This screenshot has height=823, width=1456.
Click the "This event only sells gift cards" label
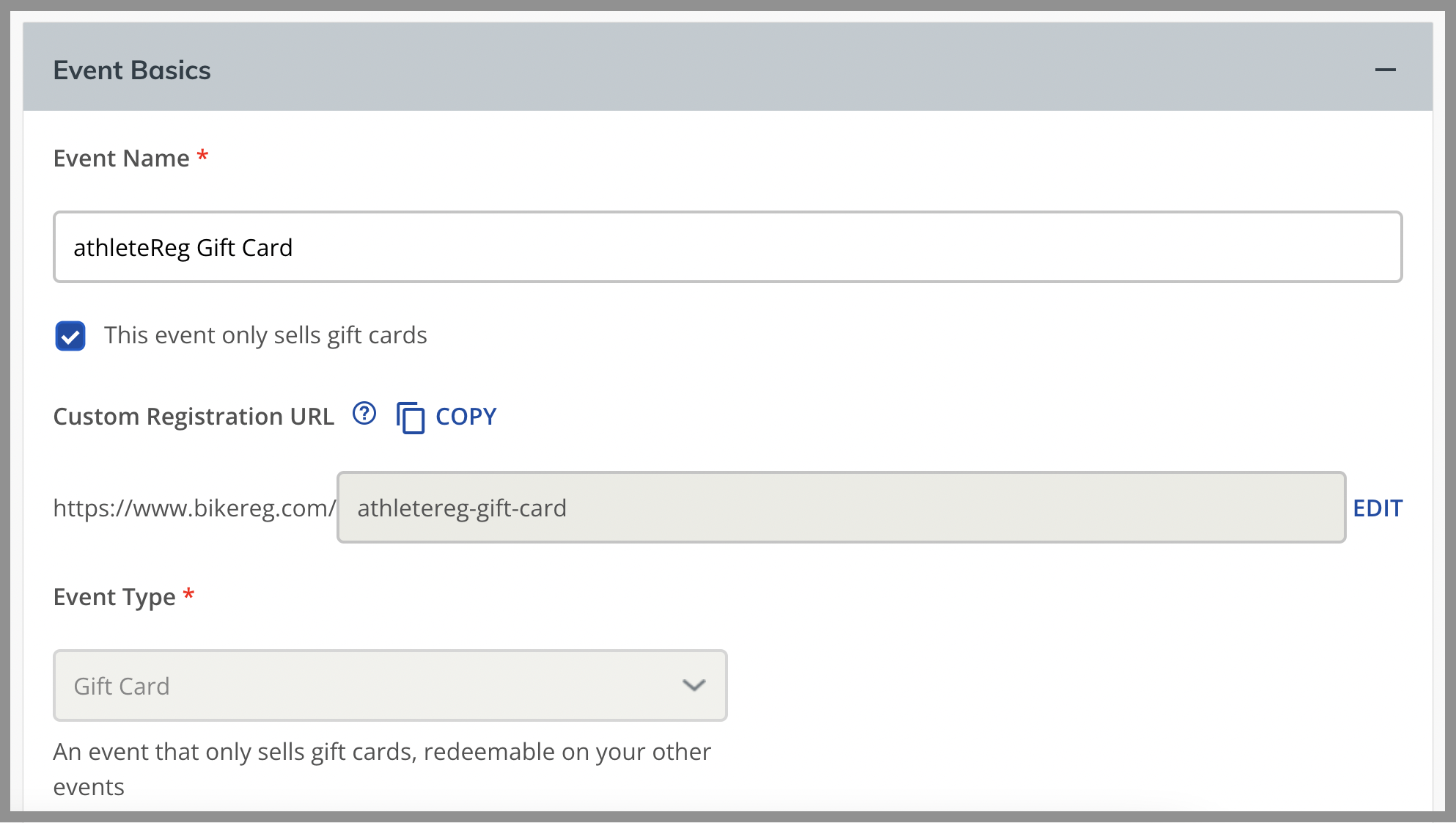click(x=265, y=335)
